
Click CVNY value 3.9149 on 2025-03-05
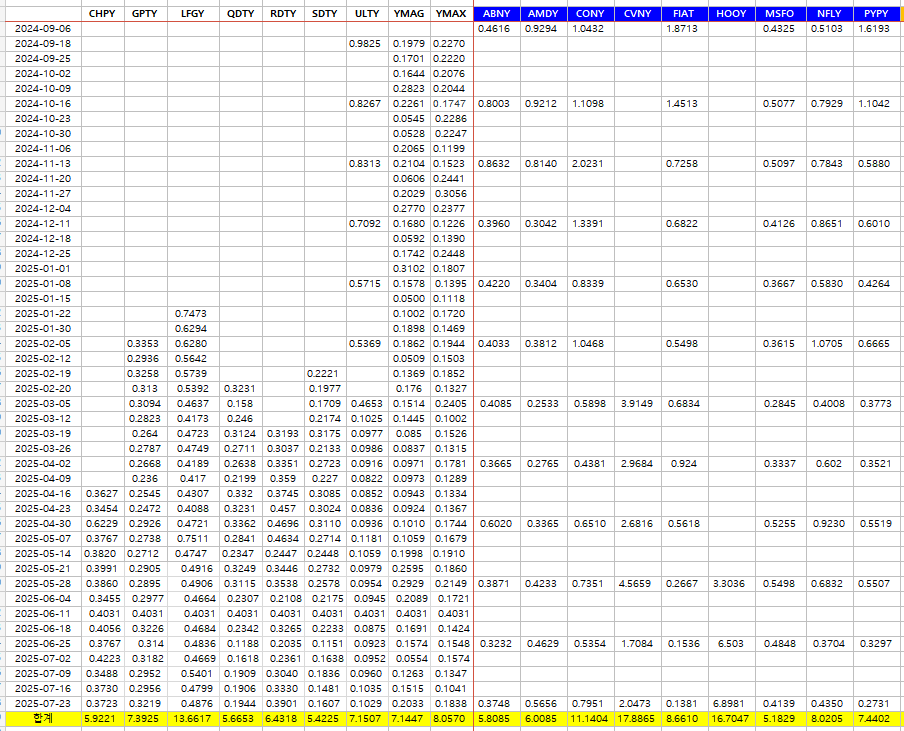point(637,404)
